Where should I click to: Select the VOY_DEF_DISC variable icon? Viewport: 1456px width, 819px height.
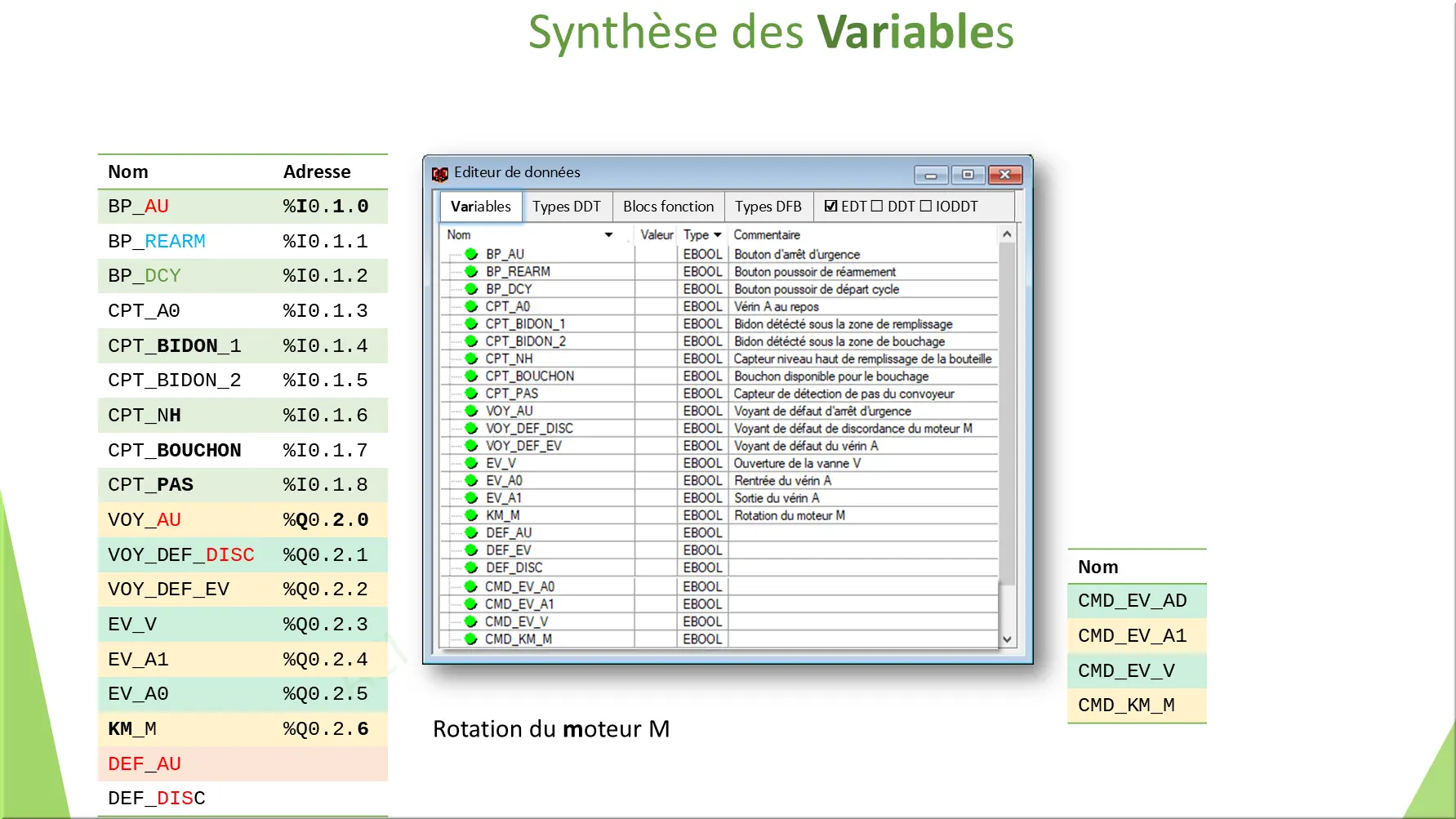pyautogui.click(x=470, y=428)
